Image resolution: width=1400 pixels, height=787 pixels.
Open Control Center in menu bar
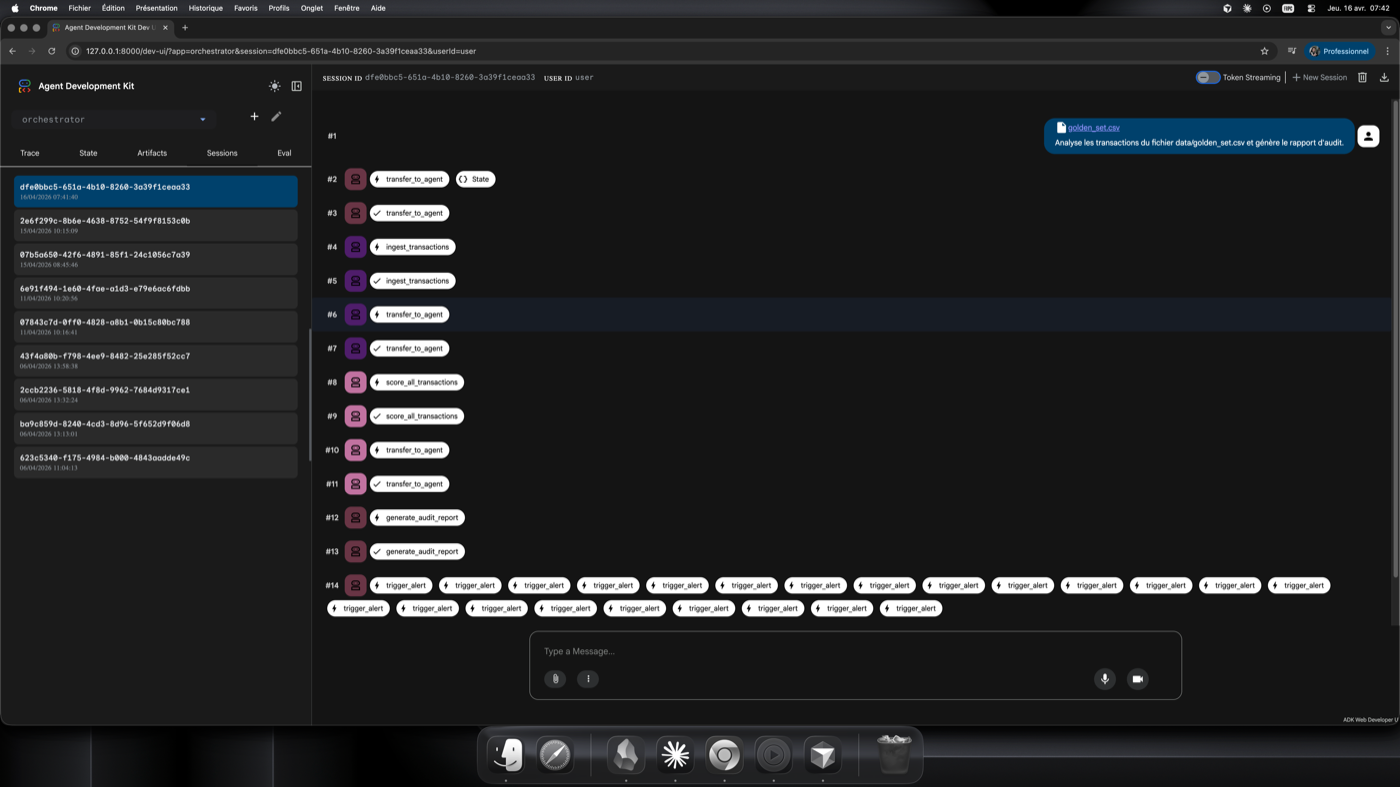pyautogui.click(x=1311, y=8)
